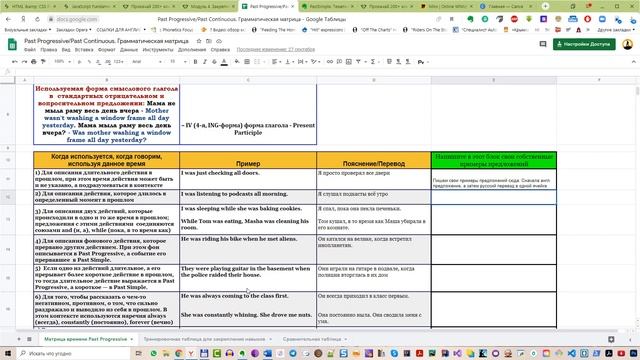Open the Правка menu
This screenshot has width=640, height=360.
[x=49, y=49]
